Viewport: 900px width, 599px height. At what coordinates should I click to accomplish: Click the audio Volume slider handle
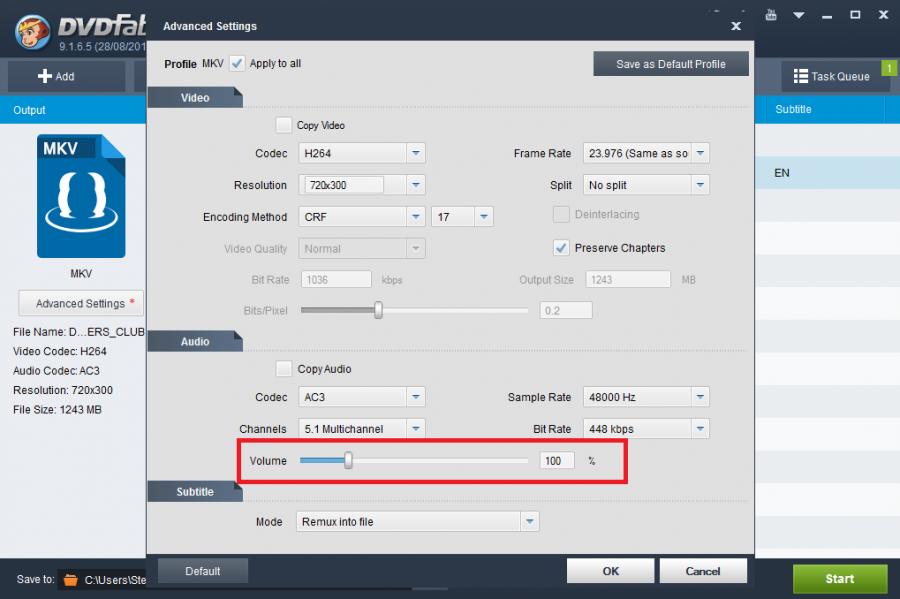coord(348,461)
